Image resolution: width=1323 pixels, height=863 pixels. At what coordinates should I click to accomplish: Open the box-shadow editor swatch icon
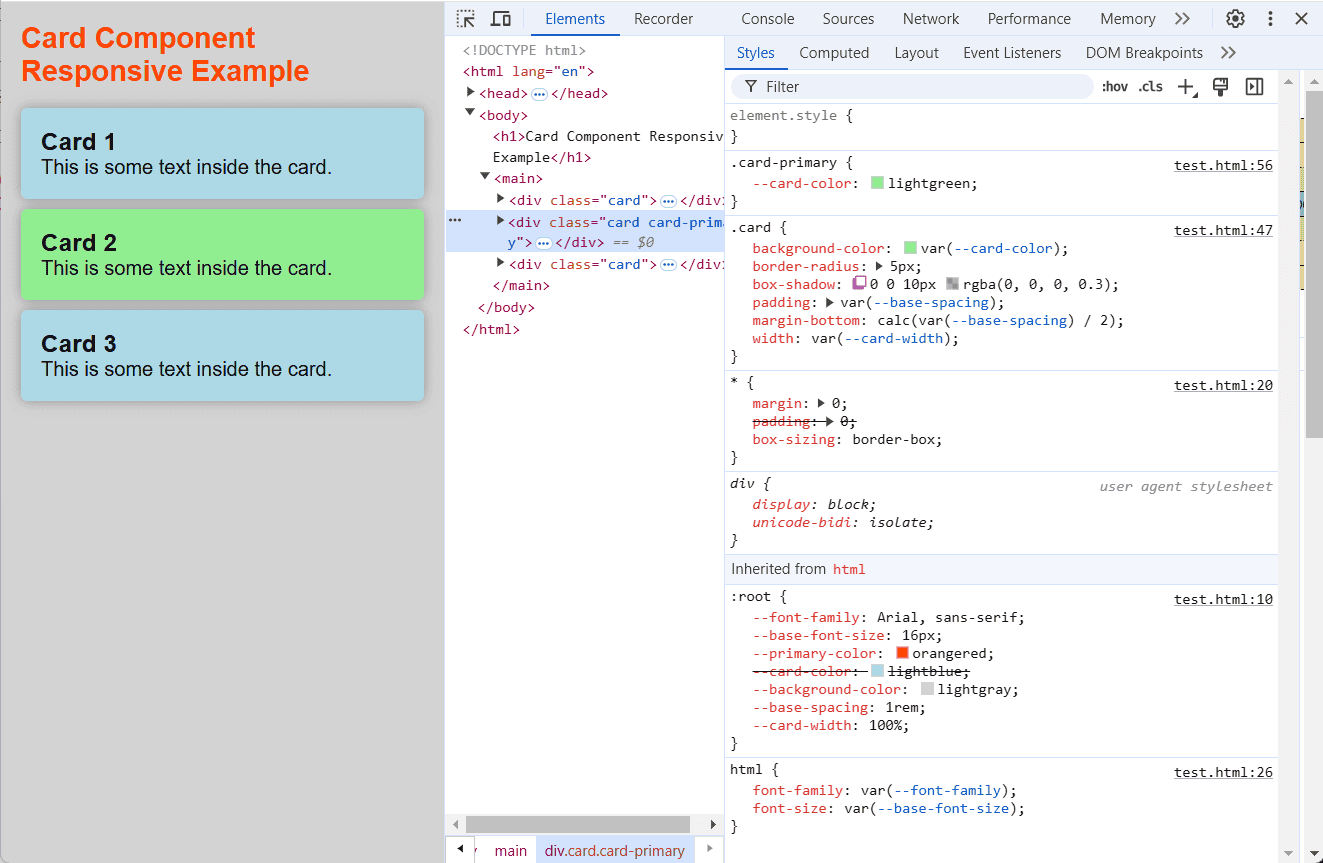point(859,284)
